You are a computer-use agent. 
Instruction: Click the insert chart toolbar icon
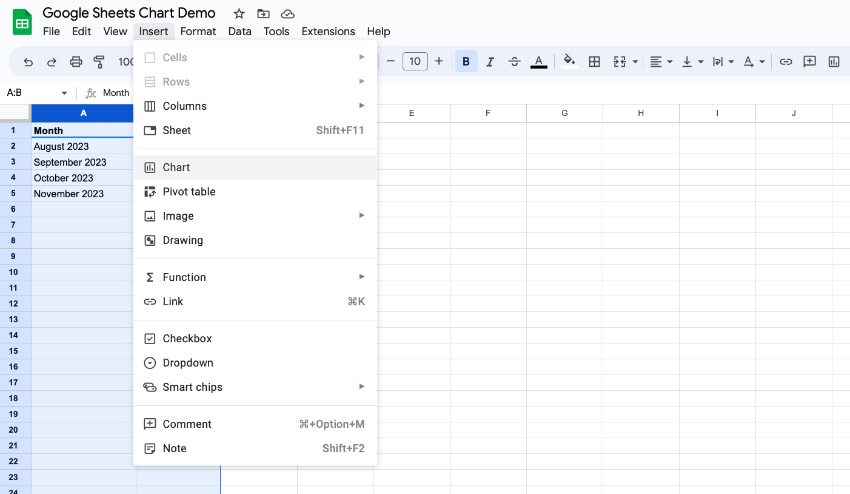[x=834, y=62]
